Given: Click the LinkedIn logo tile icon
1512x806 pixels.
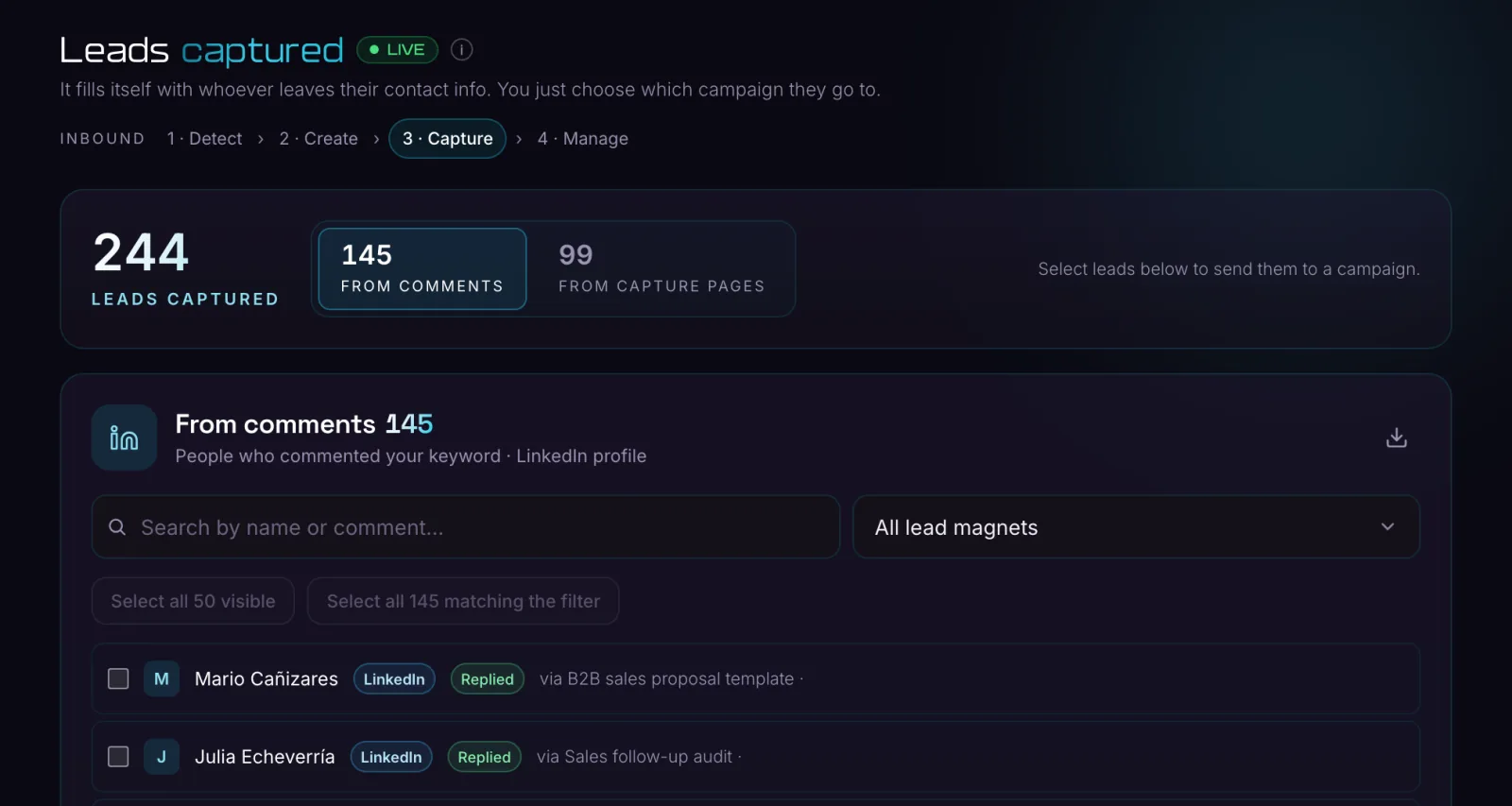Looking at the screenshot, I should 124,437.
